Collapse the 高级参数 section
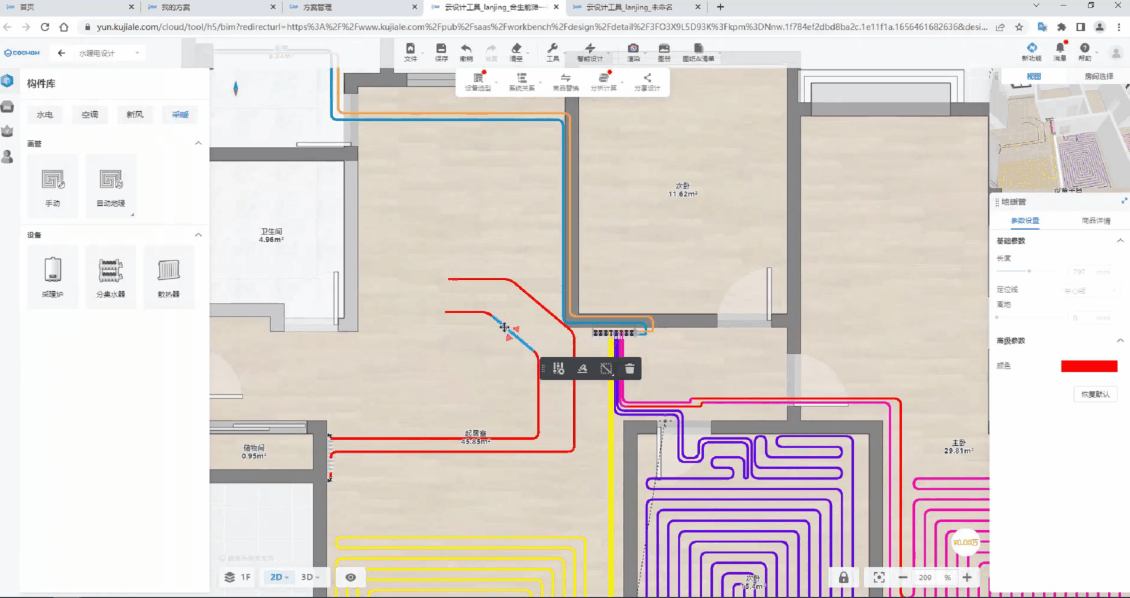This screenshot has width=1130, height=598. pyautogui.click(x=1119, y=341)
